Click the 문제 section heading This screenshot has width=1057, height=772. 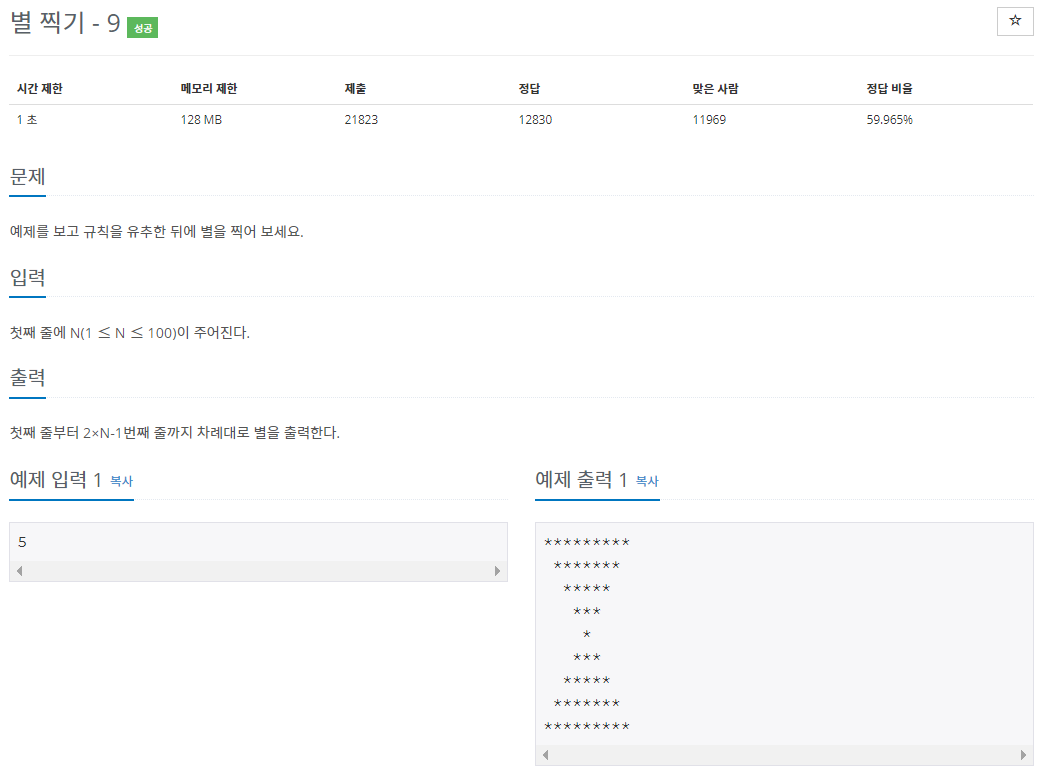[x=28, y=177]
